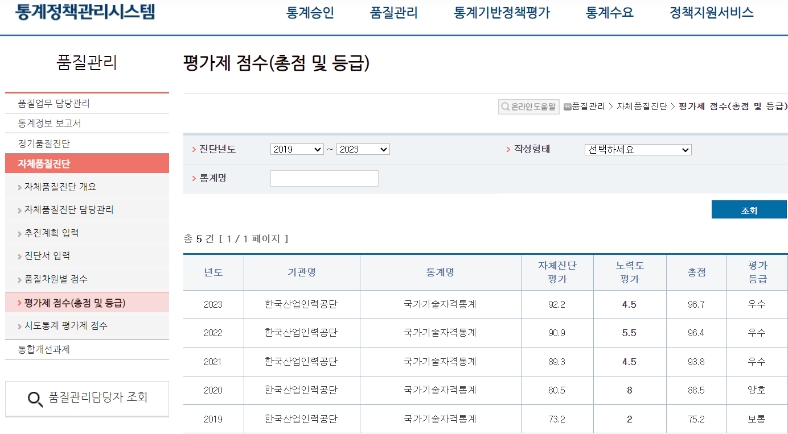Open 품질차원별 점수 sidebar item
Screen dimensions: 788x434
pos(55,279)
